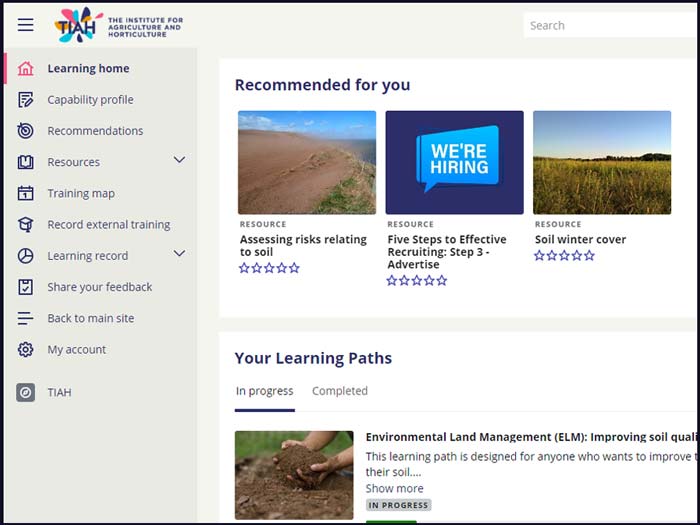The image size is (700, 525).
Task: Click the Learning home house icon
Action: (26, 69)
